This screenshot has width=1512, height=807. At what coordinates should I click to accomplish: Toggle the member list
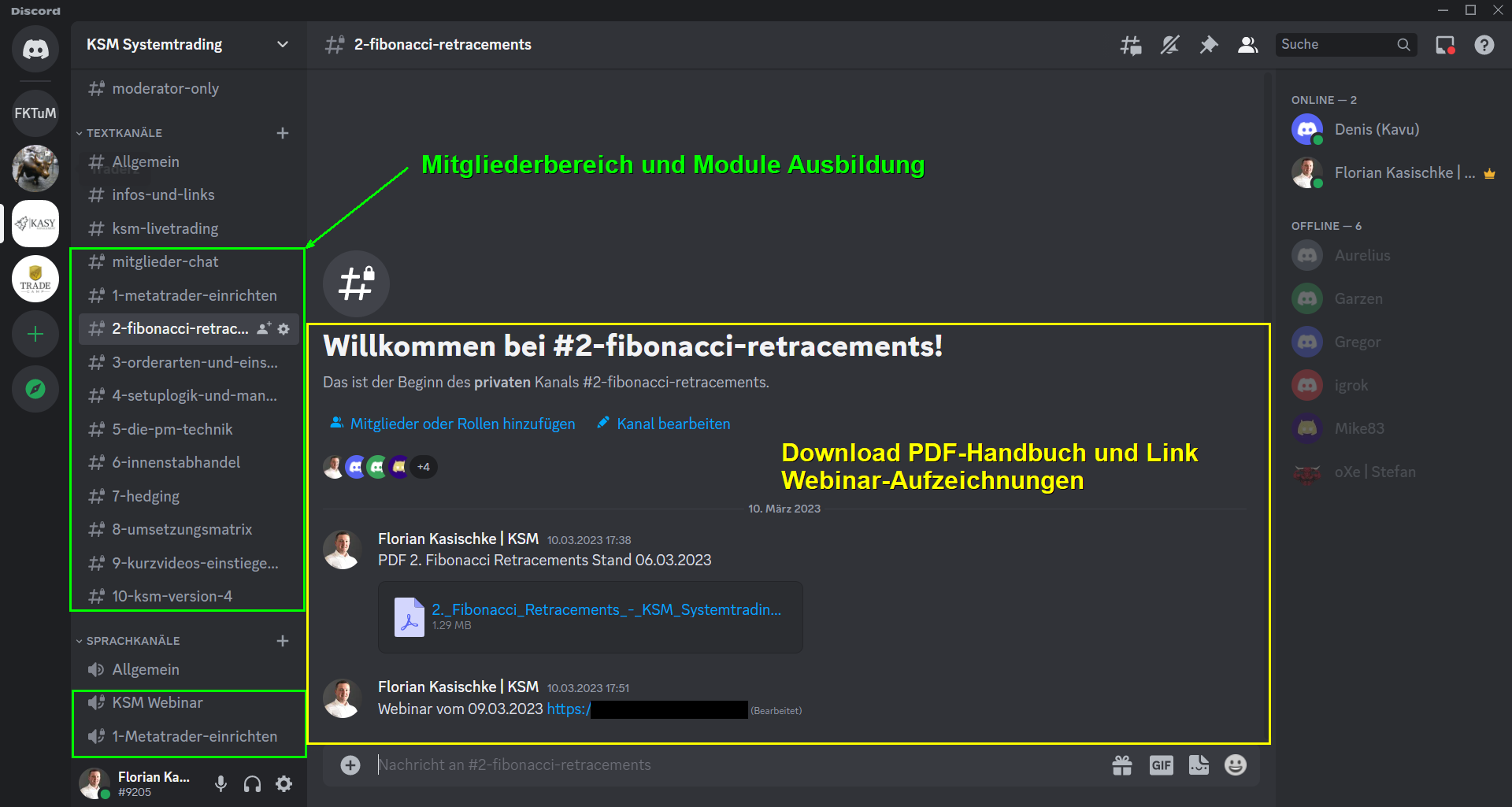(x=1247, y=45)
